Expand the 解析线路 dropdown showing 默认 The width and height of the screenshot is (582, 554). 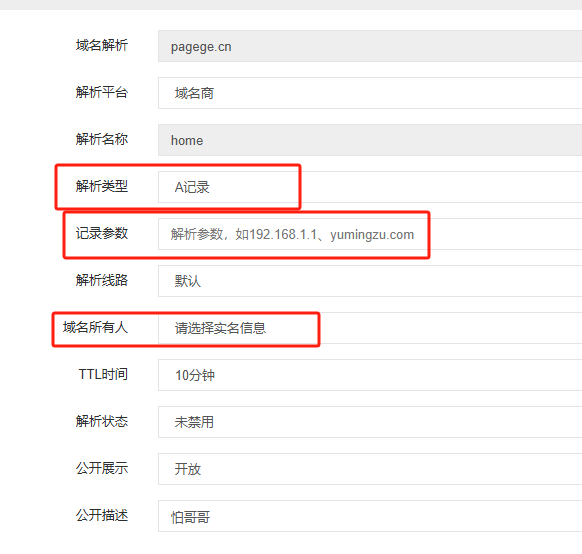click(370, 281)
